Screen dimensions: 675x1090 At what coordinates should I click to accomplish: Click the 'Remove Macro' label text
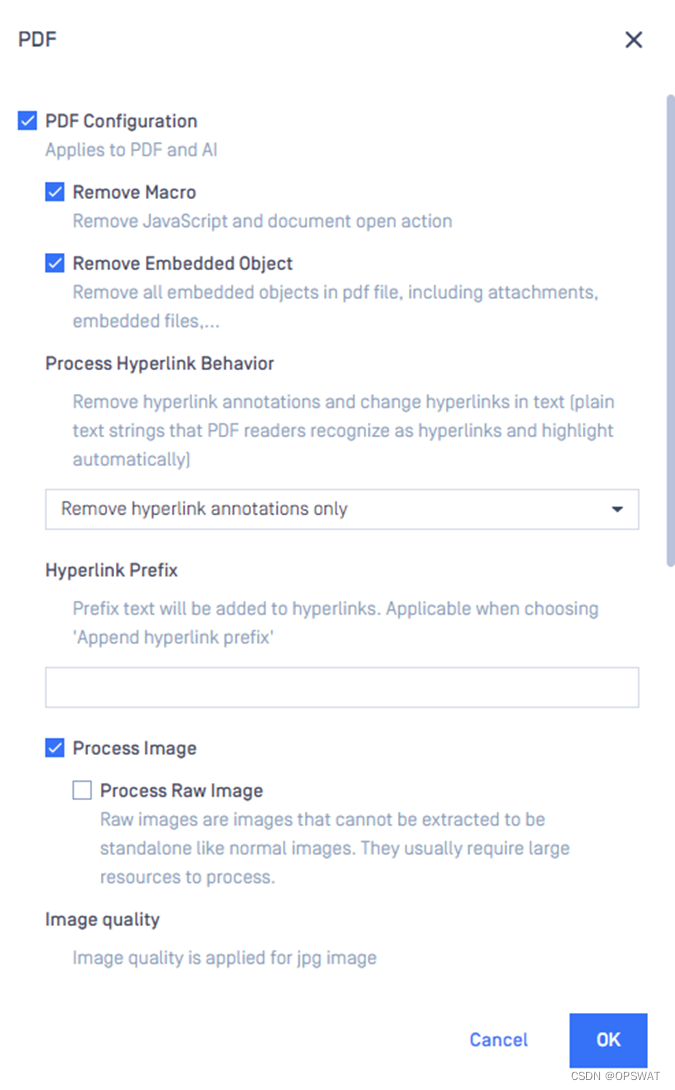tap(134, 193)
